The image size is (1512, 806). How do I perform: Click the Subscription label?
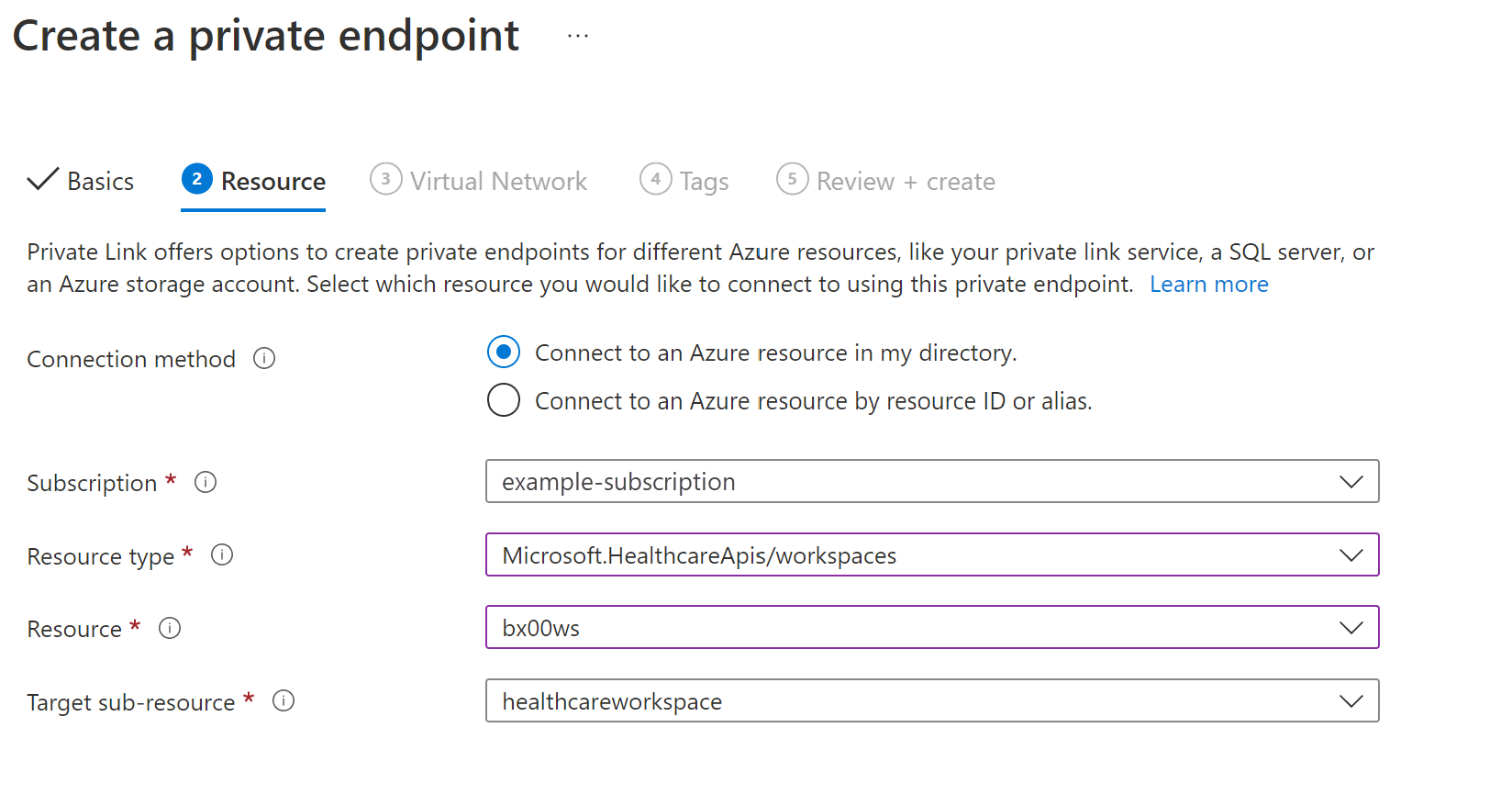92,483
